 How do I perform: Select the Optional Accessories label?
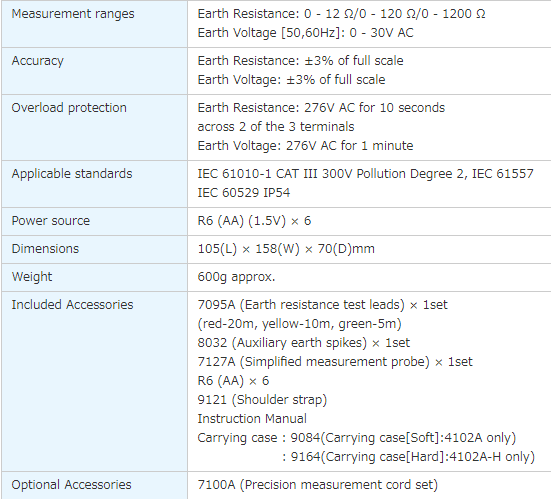click(x=71, y=485)
